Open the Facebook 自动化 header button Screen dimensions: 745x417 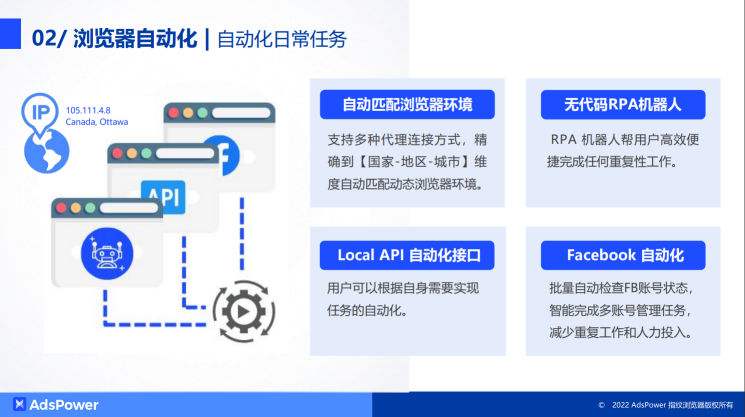pyautogui.click(x=622, y=256)
